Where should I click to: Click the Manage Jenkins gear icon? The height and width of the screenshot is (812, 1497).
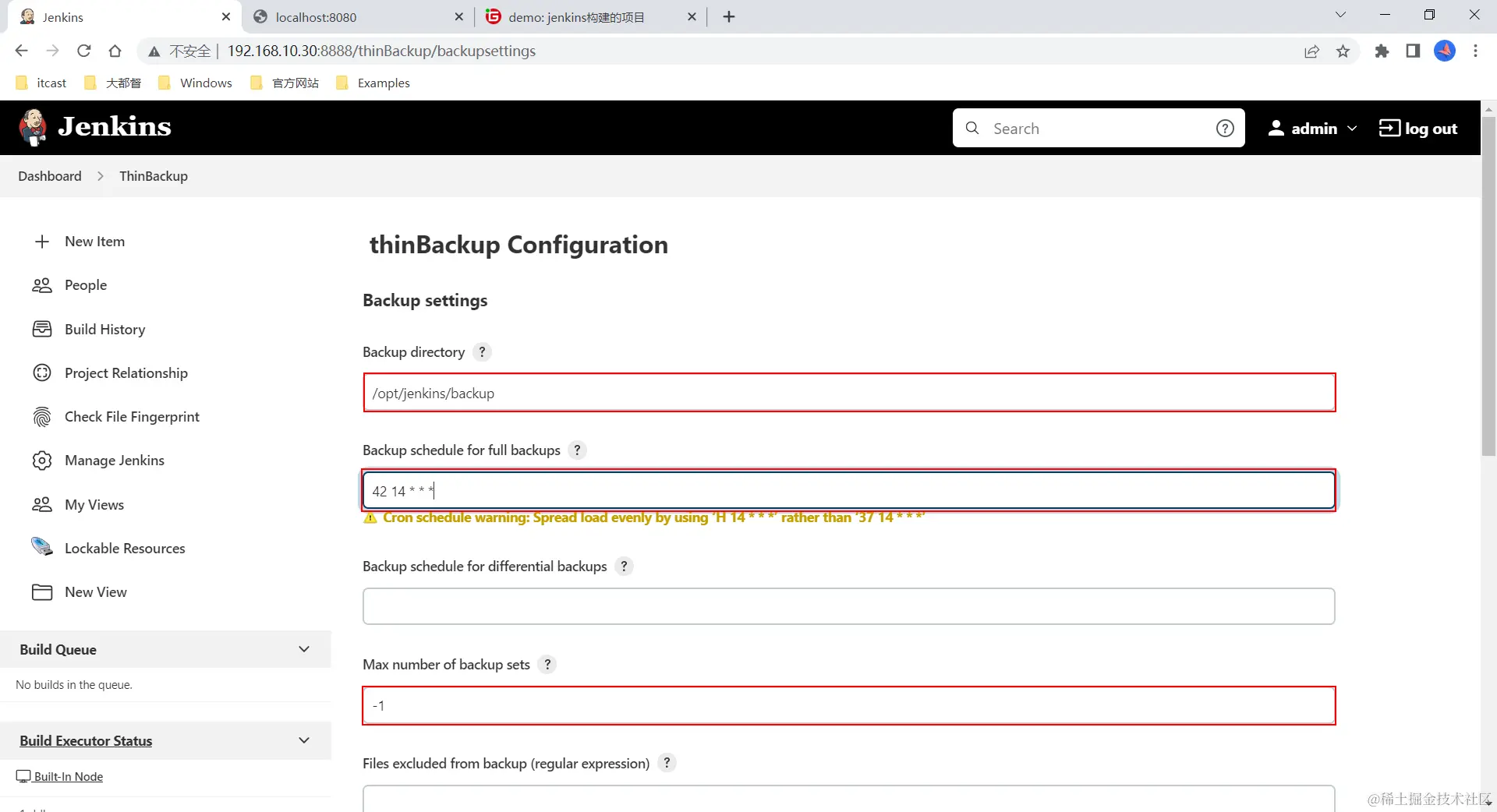pos(42,461)
